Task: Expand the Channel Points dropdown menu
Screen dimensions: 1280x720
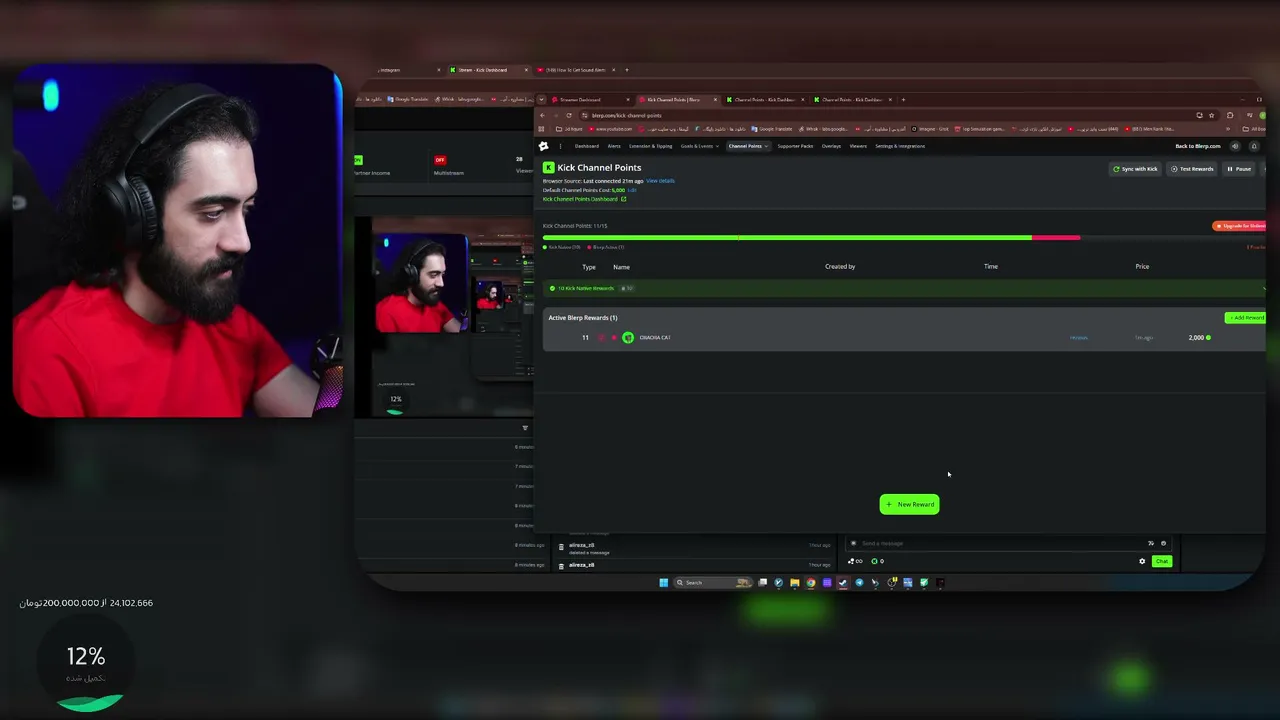Action: (x=748, y=146)
